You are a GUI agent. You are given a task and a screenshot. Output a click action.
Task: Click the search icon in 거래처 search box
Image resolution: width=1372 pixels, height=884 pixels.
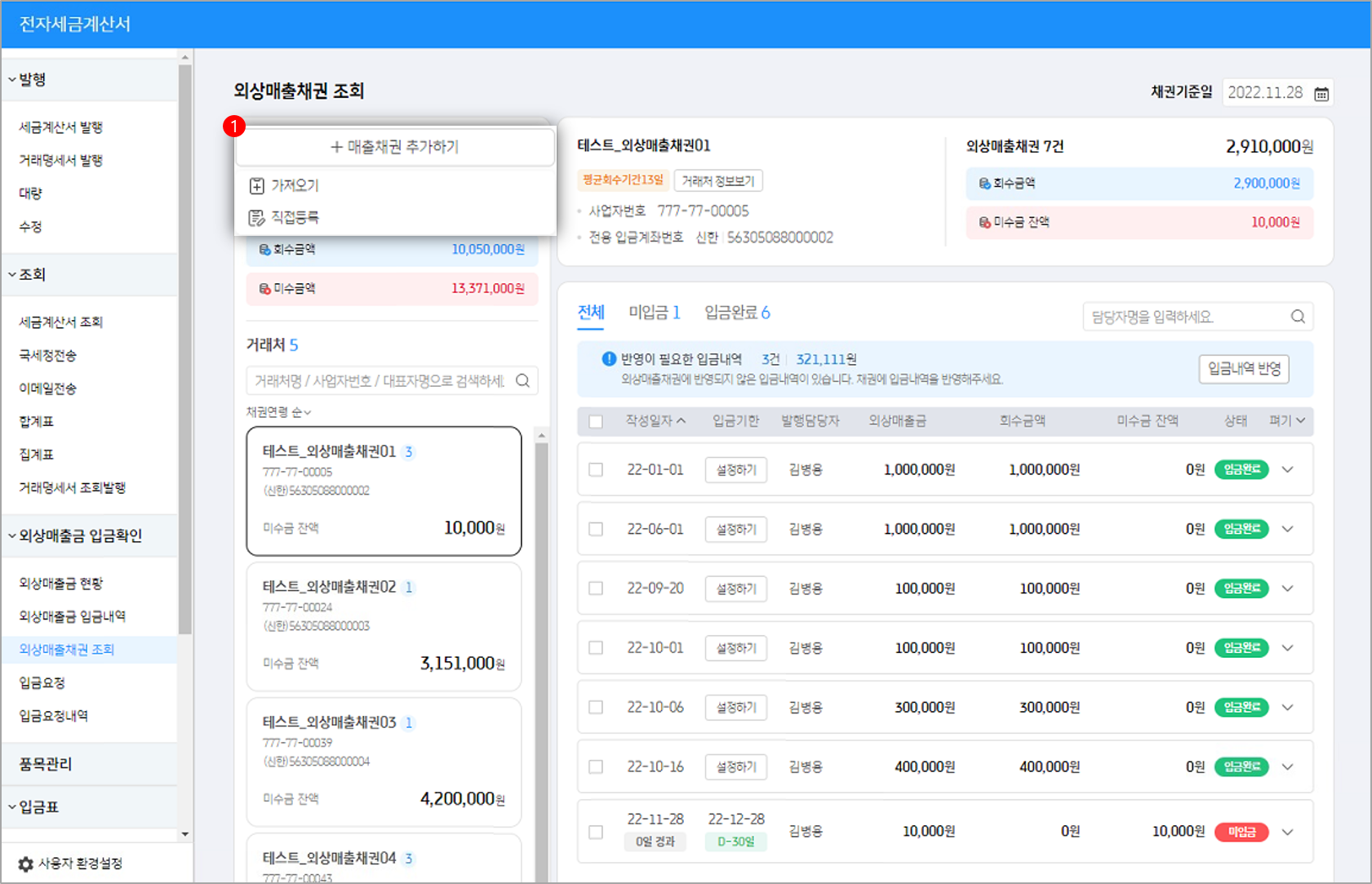[523, 380]
